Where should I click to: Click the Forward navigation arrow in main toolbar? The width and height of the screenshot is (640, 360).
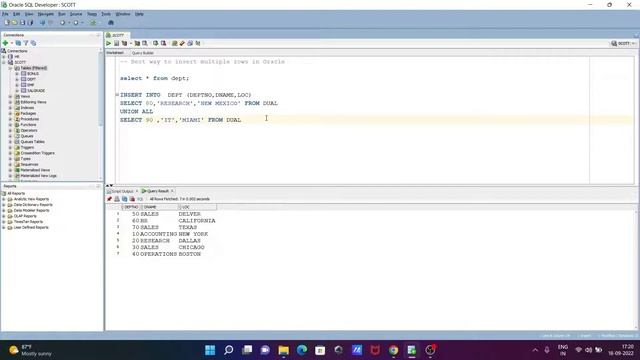[x=76, y=23]
